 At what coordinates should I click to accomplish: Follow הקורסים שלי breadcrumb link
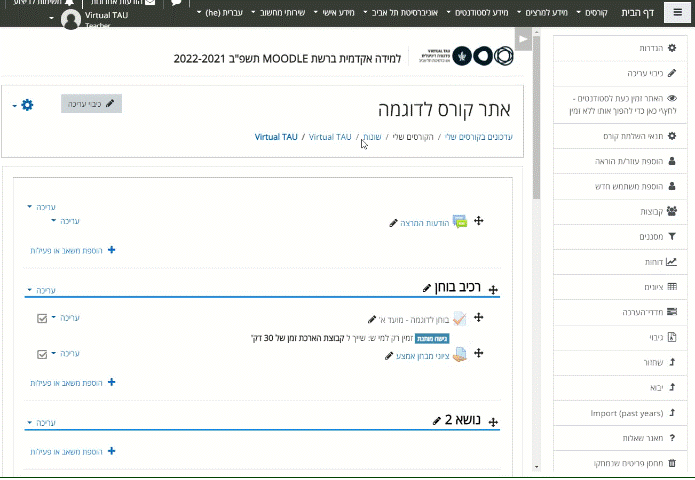(413, 137)
